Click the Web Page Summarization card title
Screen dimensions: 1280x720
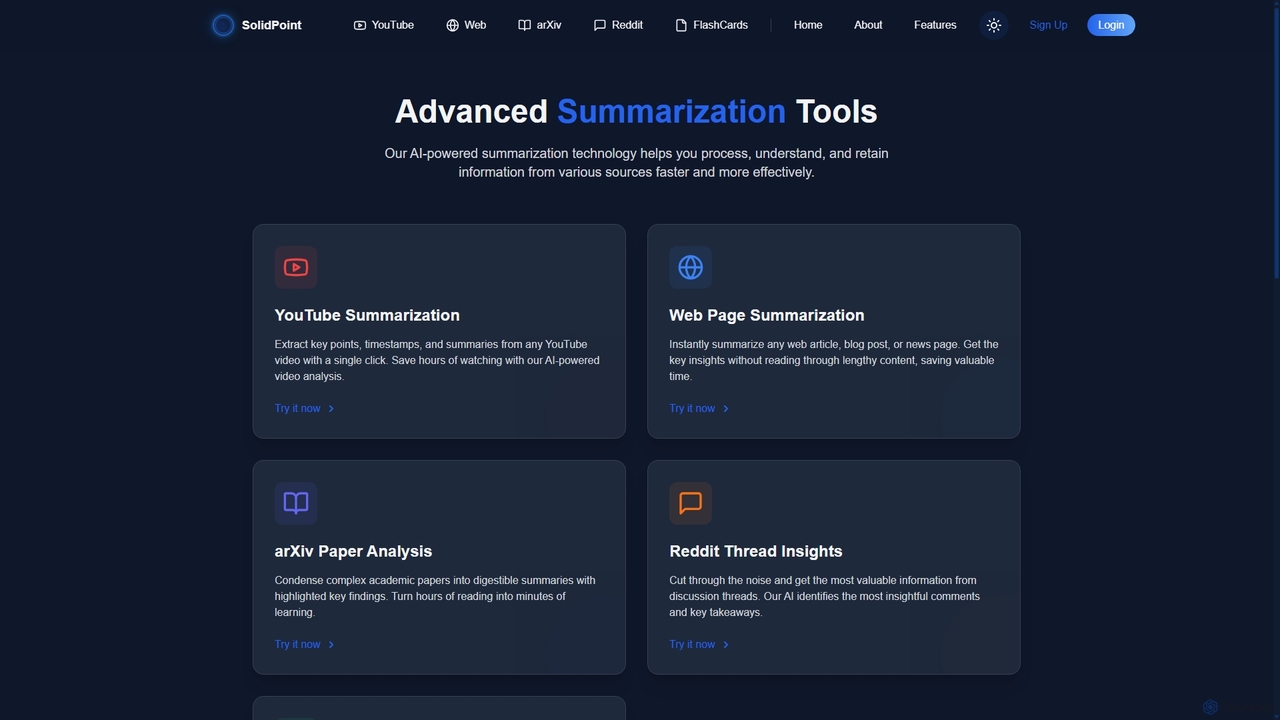pyautogui.click(x=767, y=315)
